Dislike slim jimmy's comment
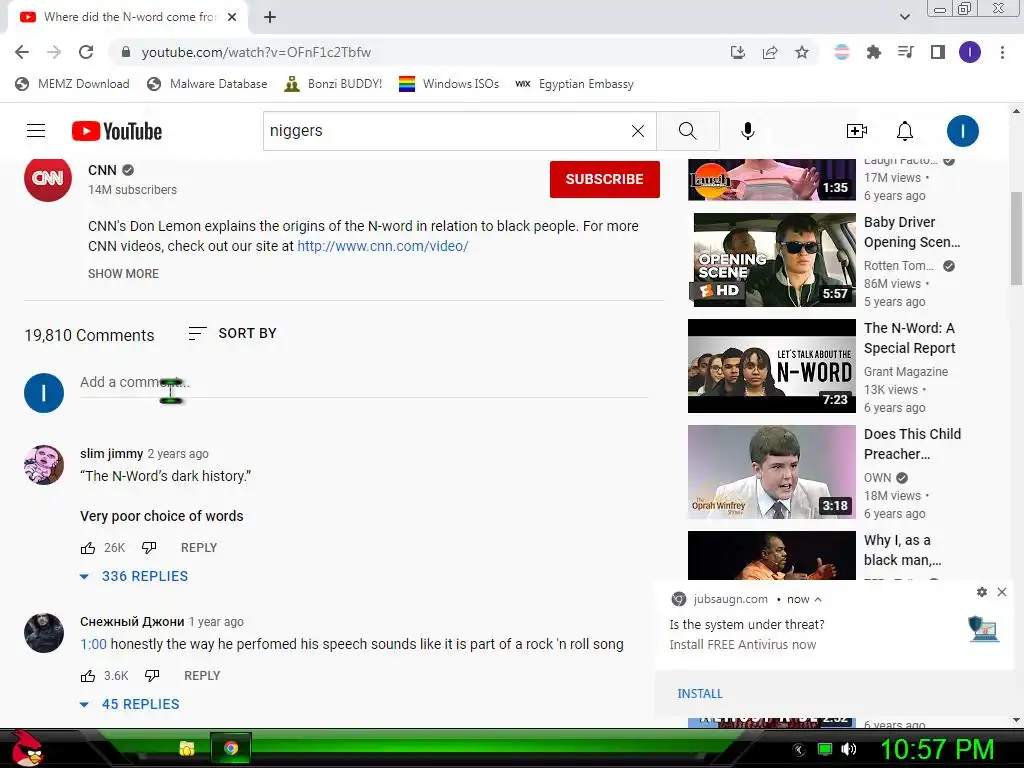The height and width of the screenshot is (768, 1024). tap(149, 547)
